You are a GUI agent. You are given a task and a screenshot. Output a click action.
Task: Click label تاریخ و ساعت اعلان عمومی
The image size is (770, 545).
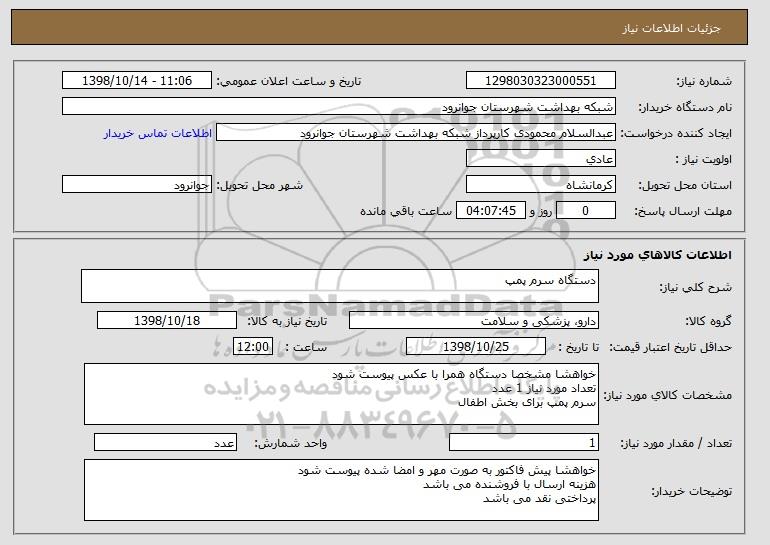click(x=289, y=81)
